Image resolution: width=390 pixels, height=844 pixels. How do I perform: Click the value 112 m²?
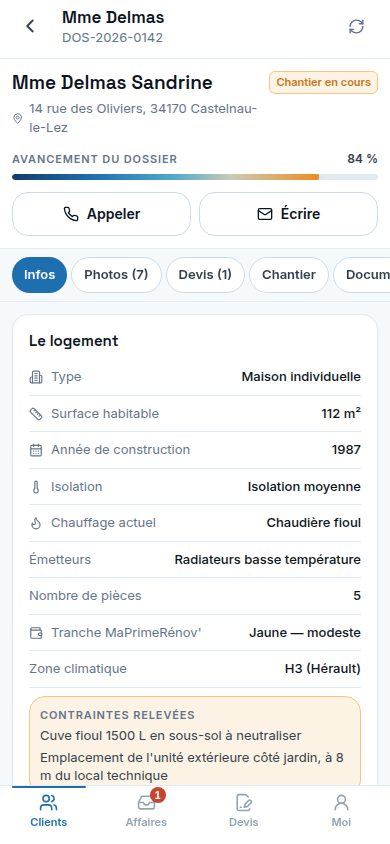(x=341, y=413)
